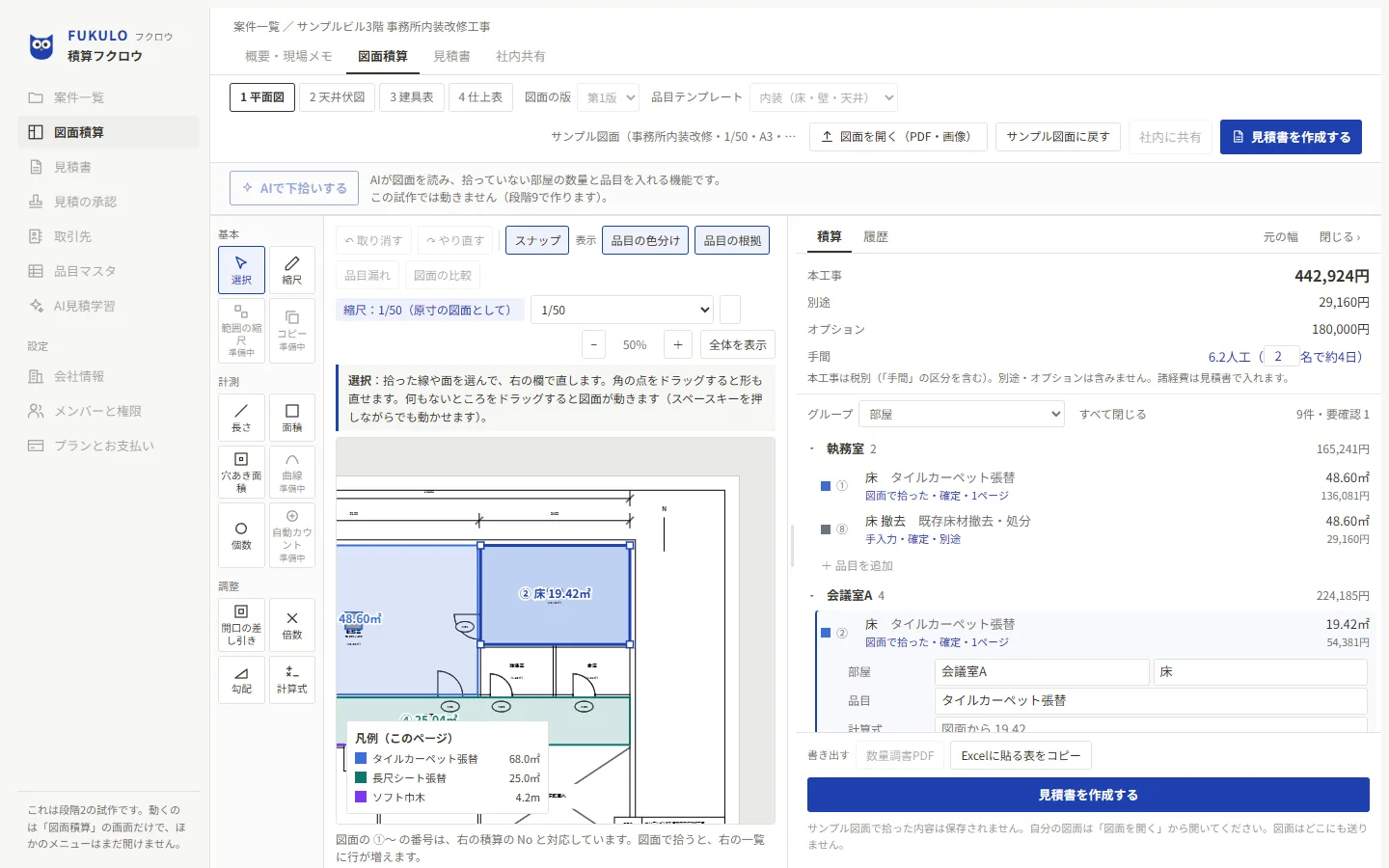Click the 人数 input showing 2
The height and width of the screenshot is (868, 1389).
click(x=1281, y=357)
